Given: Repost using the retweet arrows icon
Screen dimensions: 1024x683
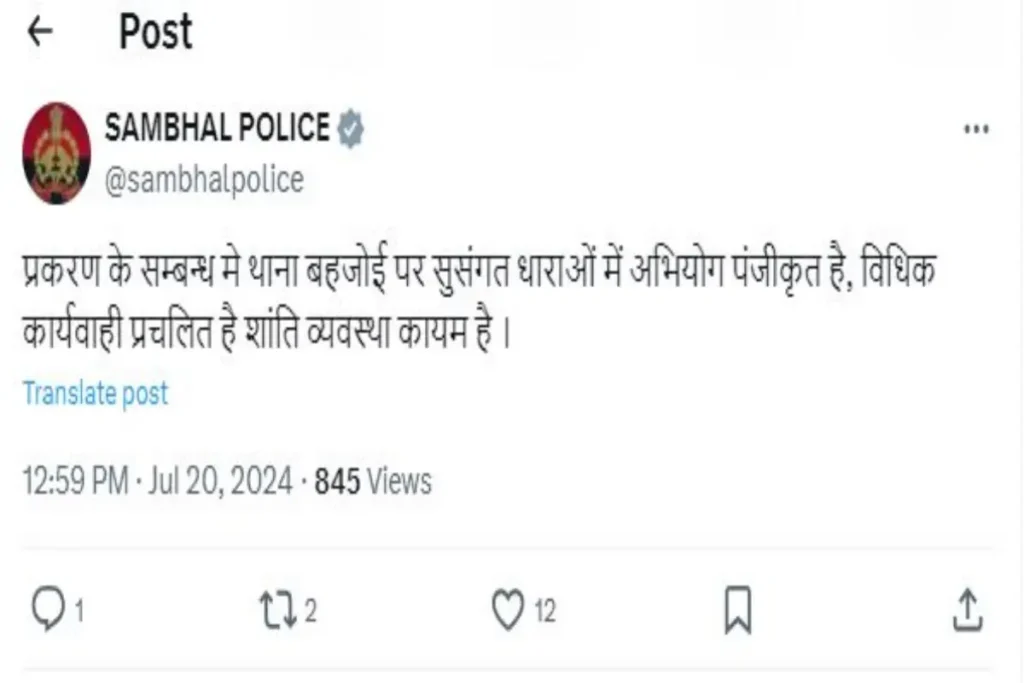Looking at the screenshot, I should click(x=279, y=610).
